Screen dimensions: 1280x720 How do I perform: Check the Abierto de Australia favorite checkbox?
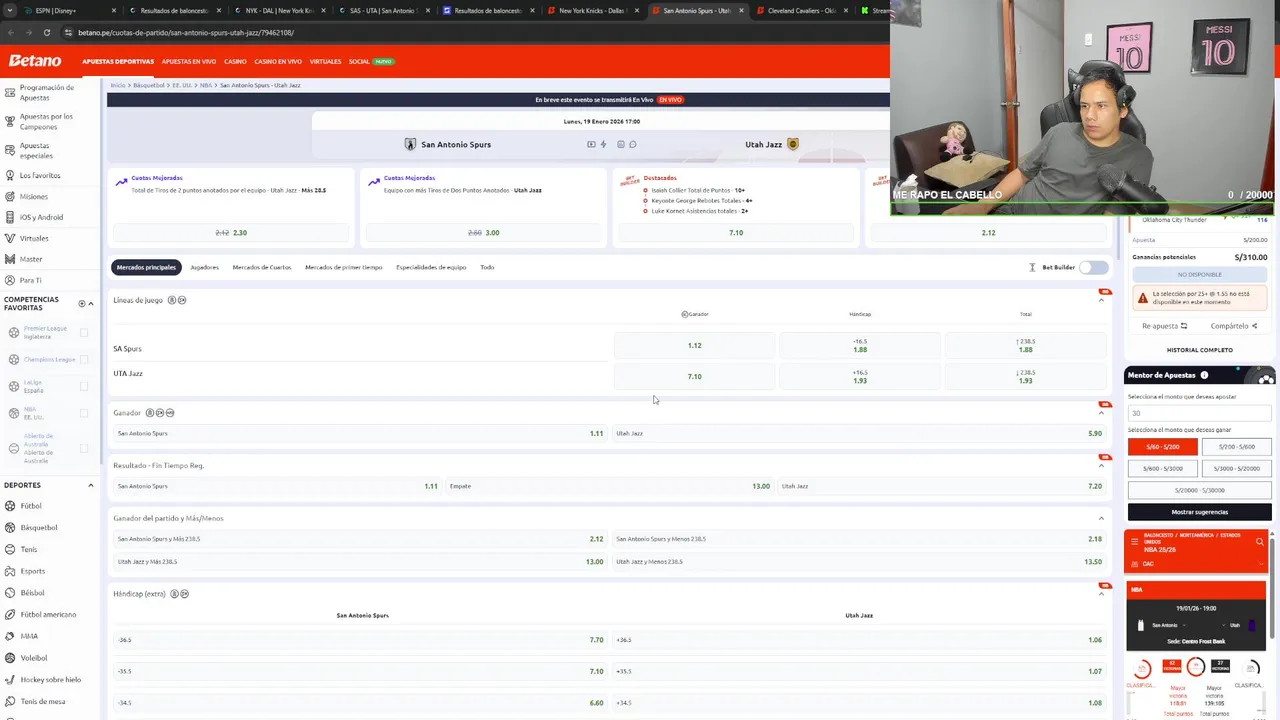(83, 448)
